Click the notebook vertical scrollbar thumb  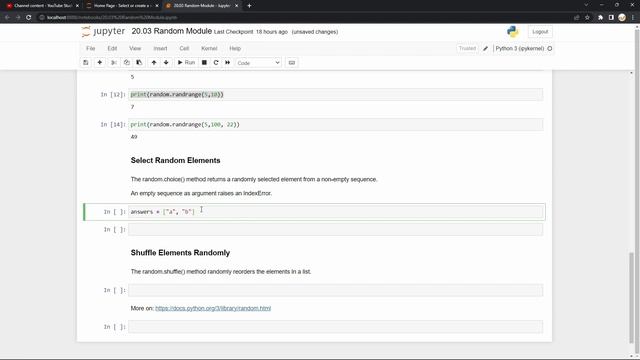632,298
